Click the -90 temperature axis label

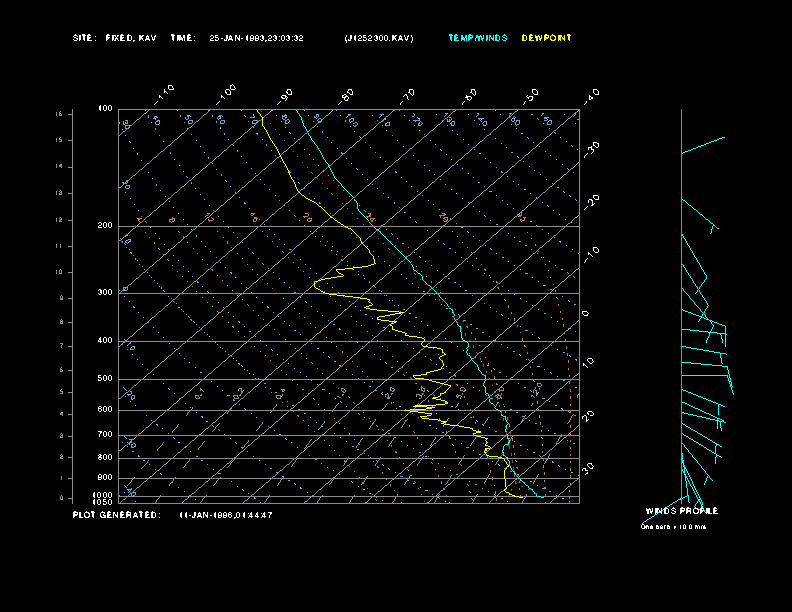[287, 95]
